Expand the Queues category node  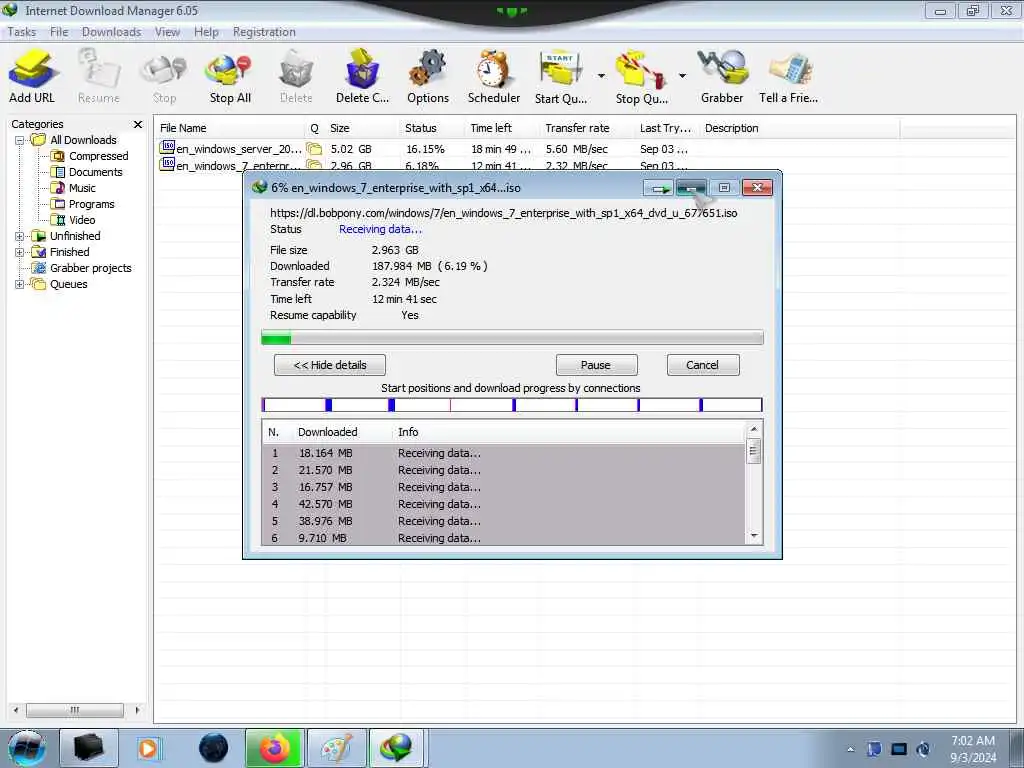[20, 284]
